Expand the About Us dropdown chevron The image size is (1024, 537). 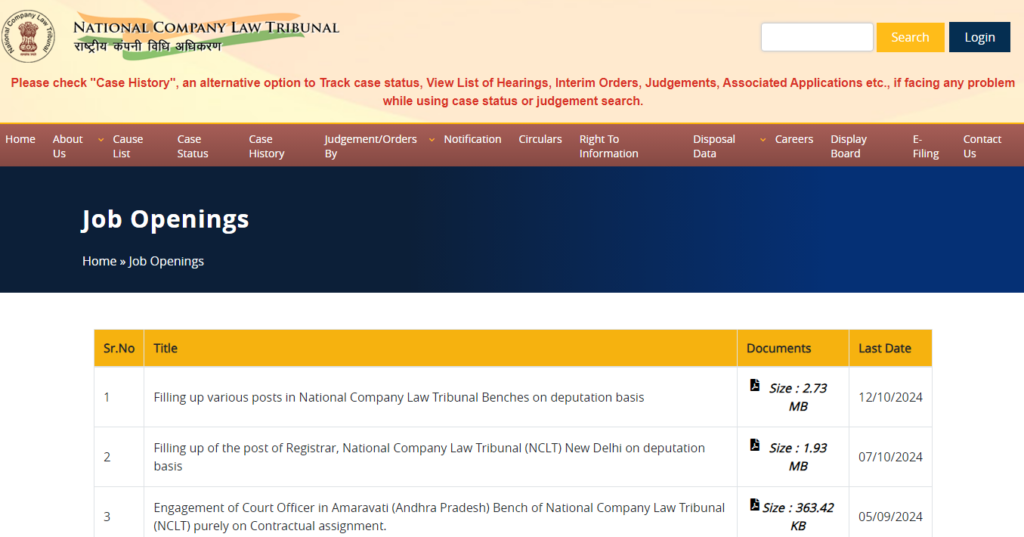click(x=101, y=140)
